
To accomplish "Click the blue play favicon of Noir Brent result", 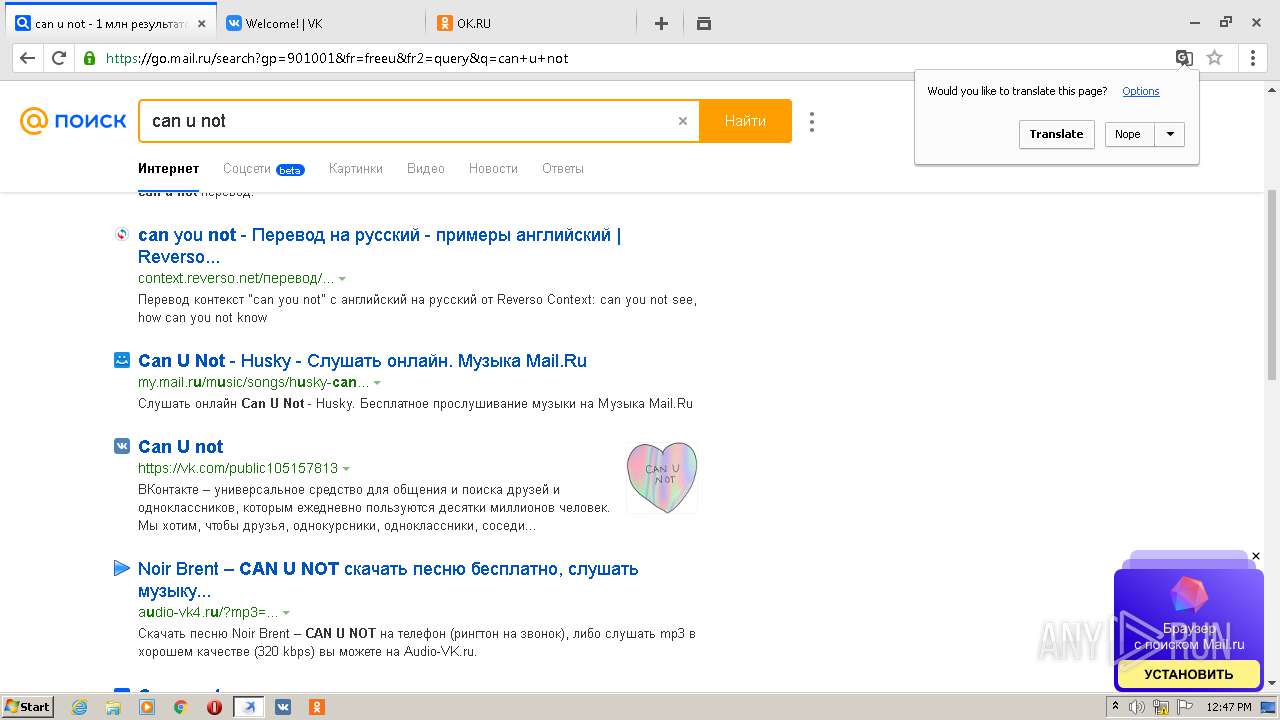I will 122,568.
